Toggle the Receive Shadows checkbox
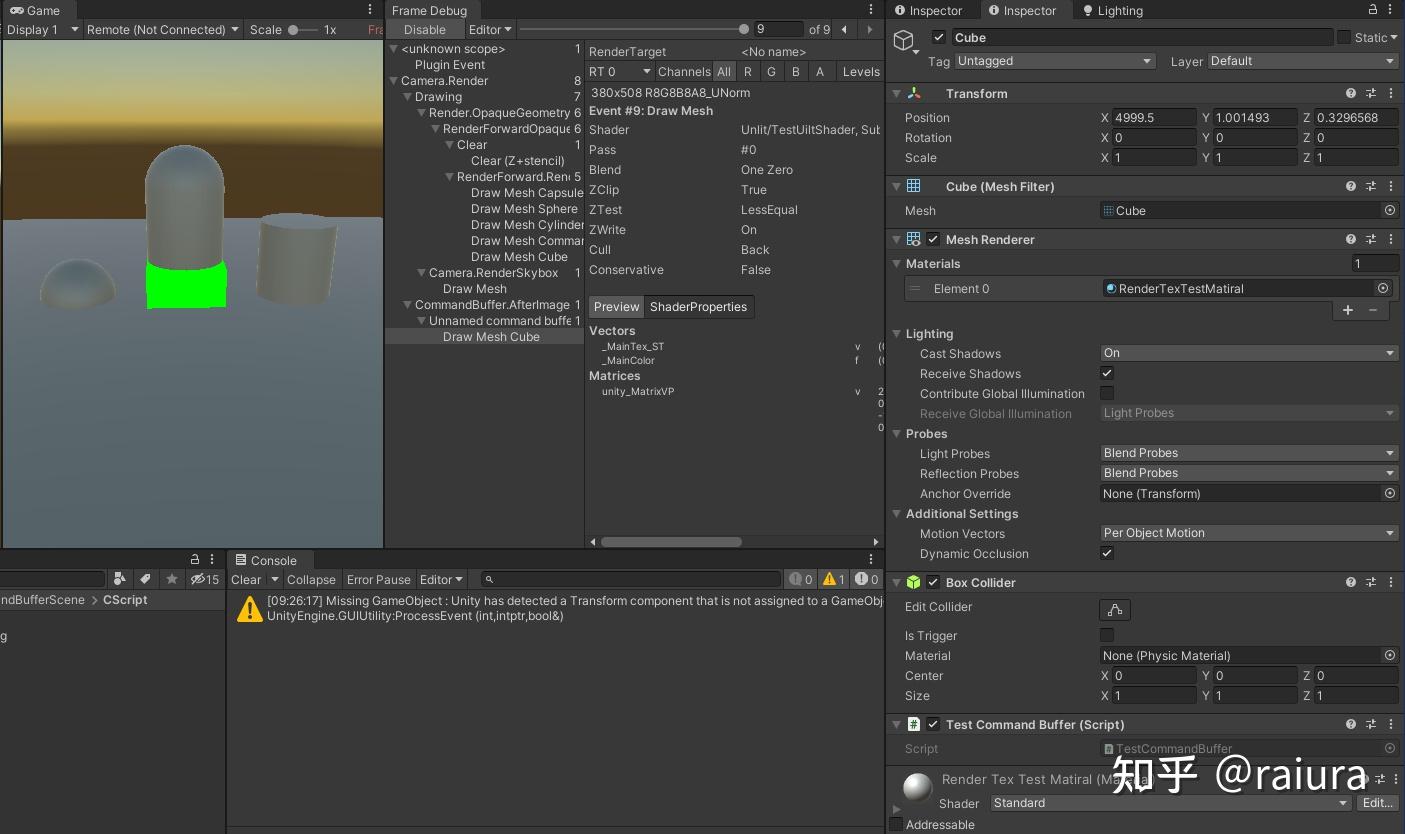The width and height of the screenshot is (1405, 834). pyautogui.click(x=1107, y=373)
